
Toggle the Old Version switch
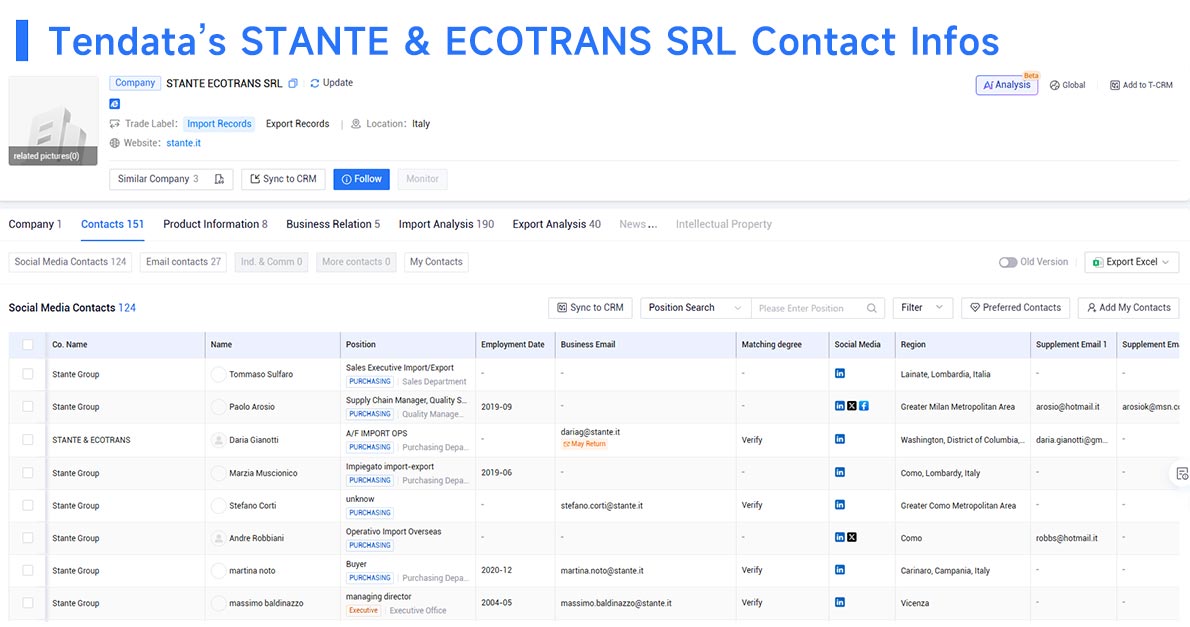point(1008,263)
